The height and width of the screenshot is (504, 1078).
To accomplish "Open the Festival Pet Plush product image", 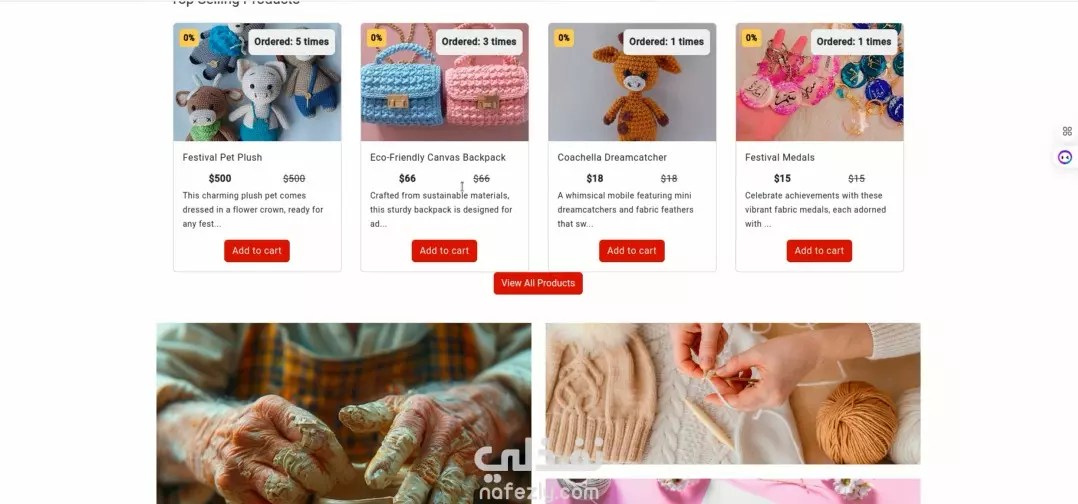I will tap(257, 83).
